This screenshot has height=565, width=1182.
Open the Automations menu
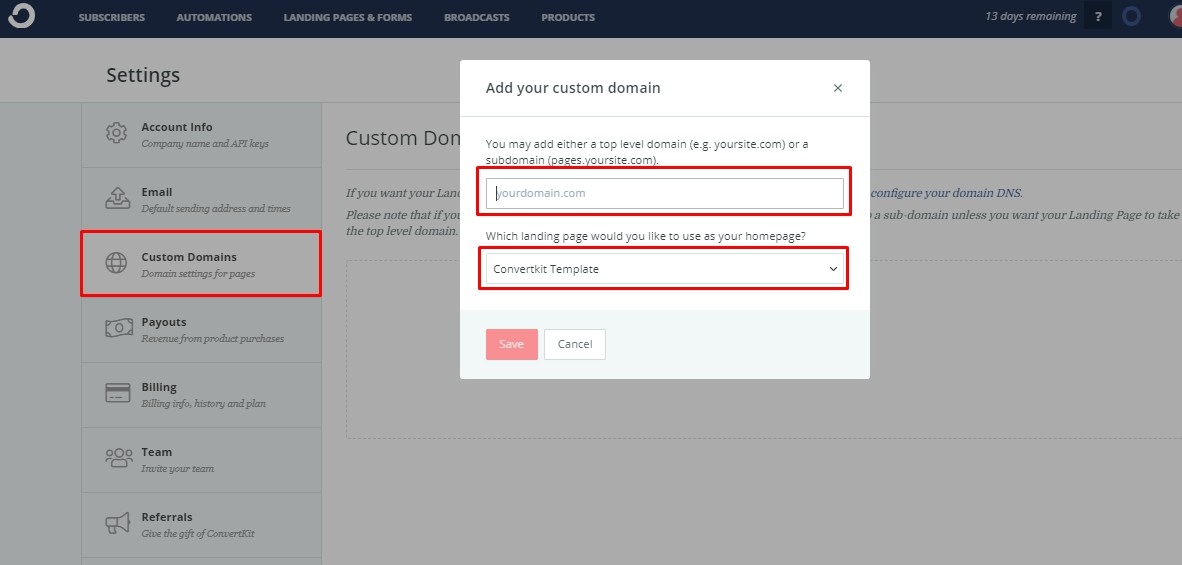click(x=214, y=17)
